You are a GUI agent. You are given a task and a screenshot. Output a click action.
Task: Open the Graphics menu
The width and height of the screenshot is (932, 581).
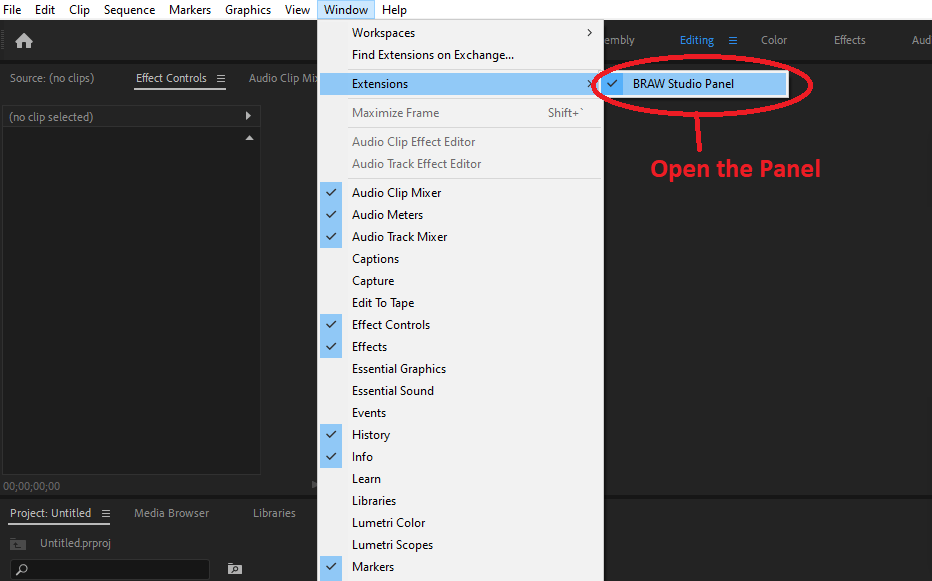[248, 10]
